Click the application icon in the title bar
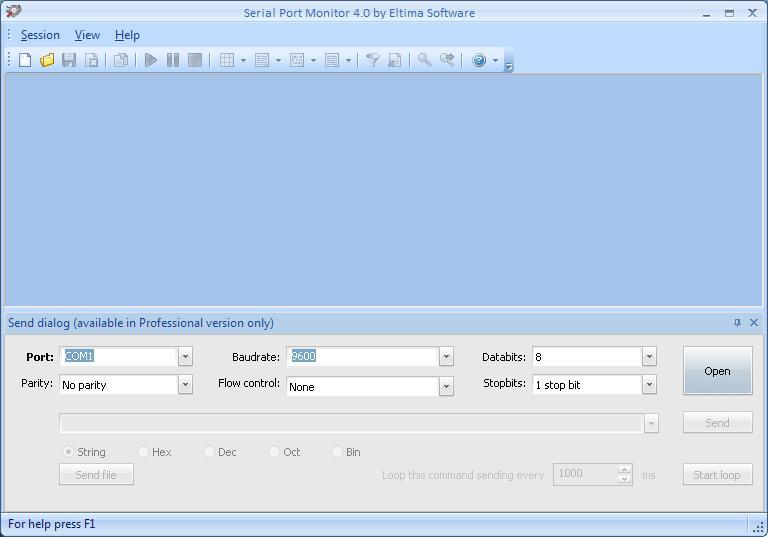The width and height of the screenshot is (768, 537). point(13,11)
